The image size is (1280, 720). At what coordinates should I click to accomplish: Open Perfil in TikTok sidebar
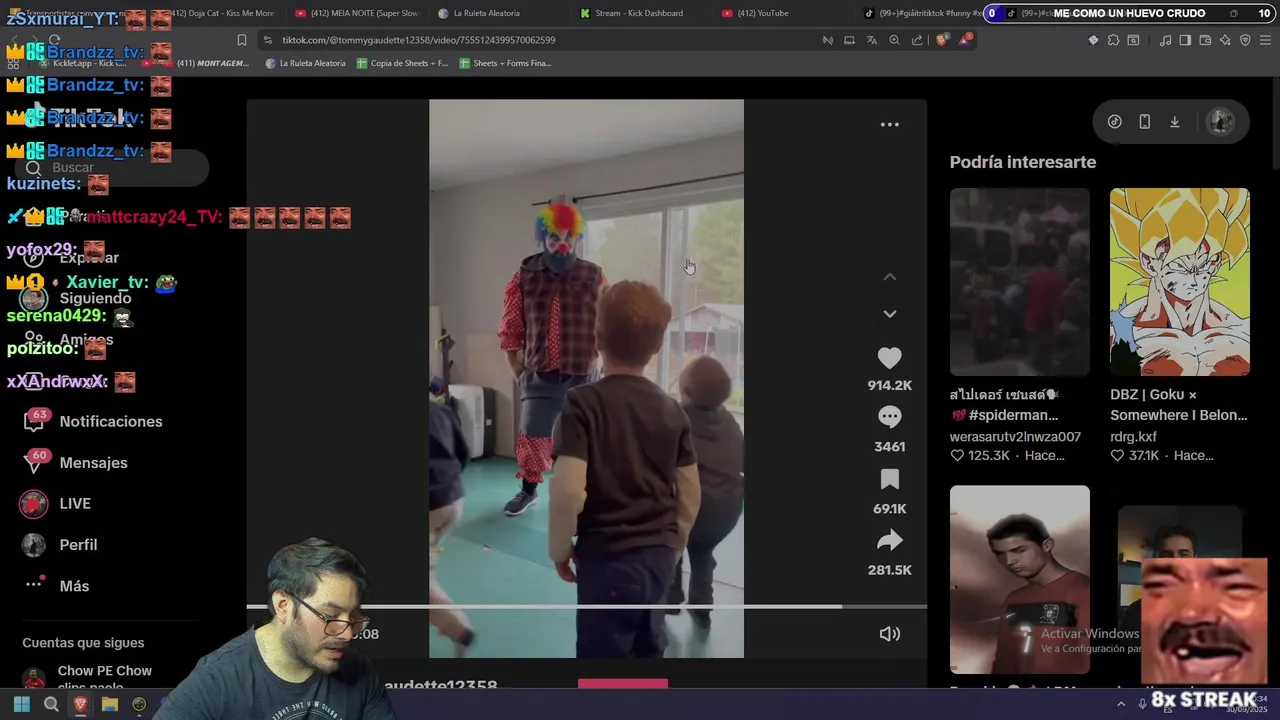[60, 545]
